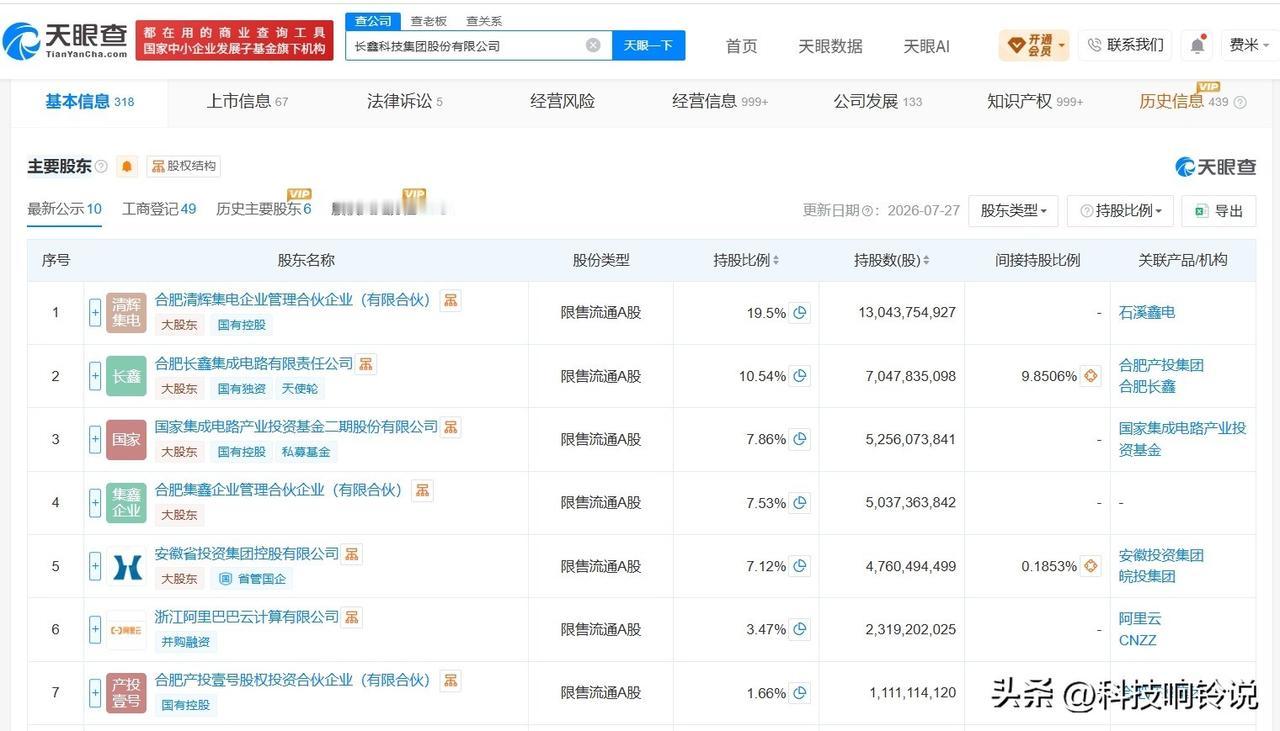
Task: Click help icon beside 历史信息 tab count
Action: click(1240, 102)
